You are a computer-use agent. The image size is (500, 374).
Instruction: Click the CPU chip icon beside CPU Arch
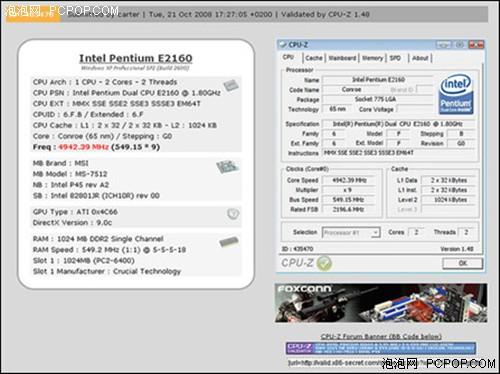(231, 86)
